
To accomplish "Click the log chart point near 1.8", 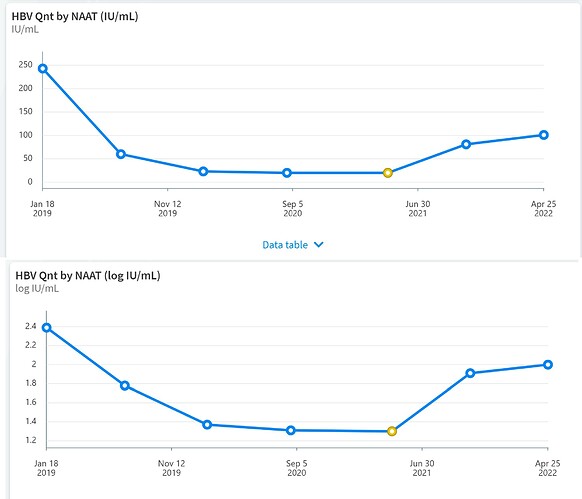I will (x=125, y=385).
